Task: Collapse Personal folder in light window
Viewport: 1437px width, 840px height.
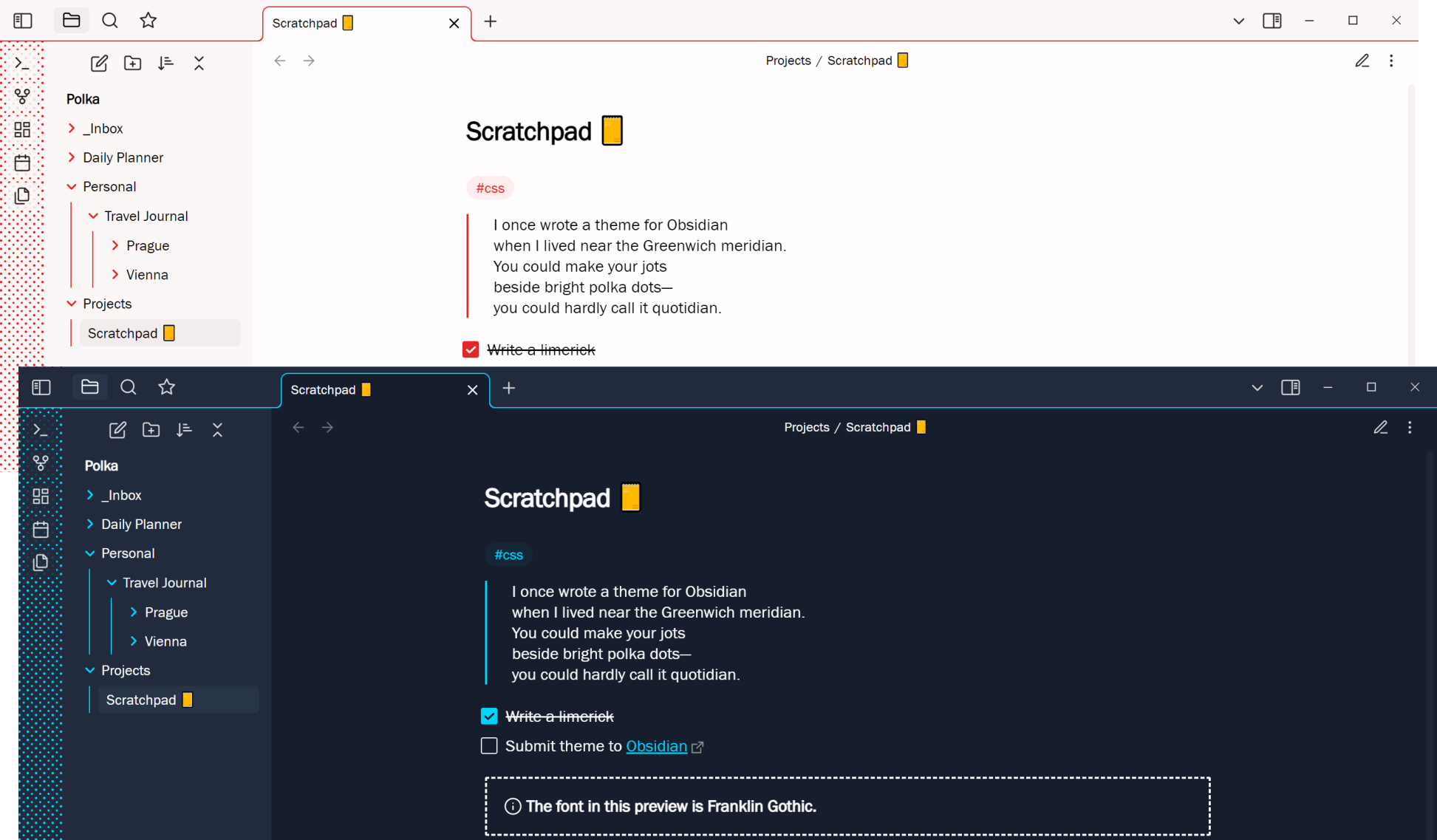Action: tap(72, 187)
